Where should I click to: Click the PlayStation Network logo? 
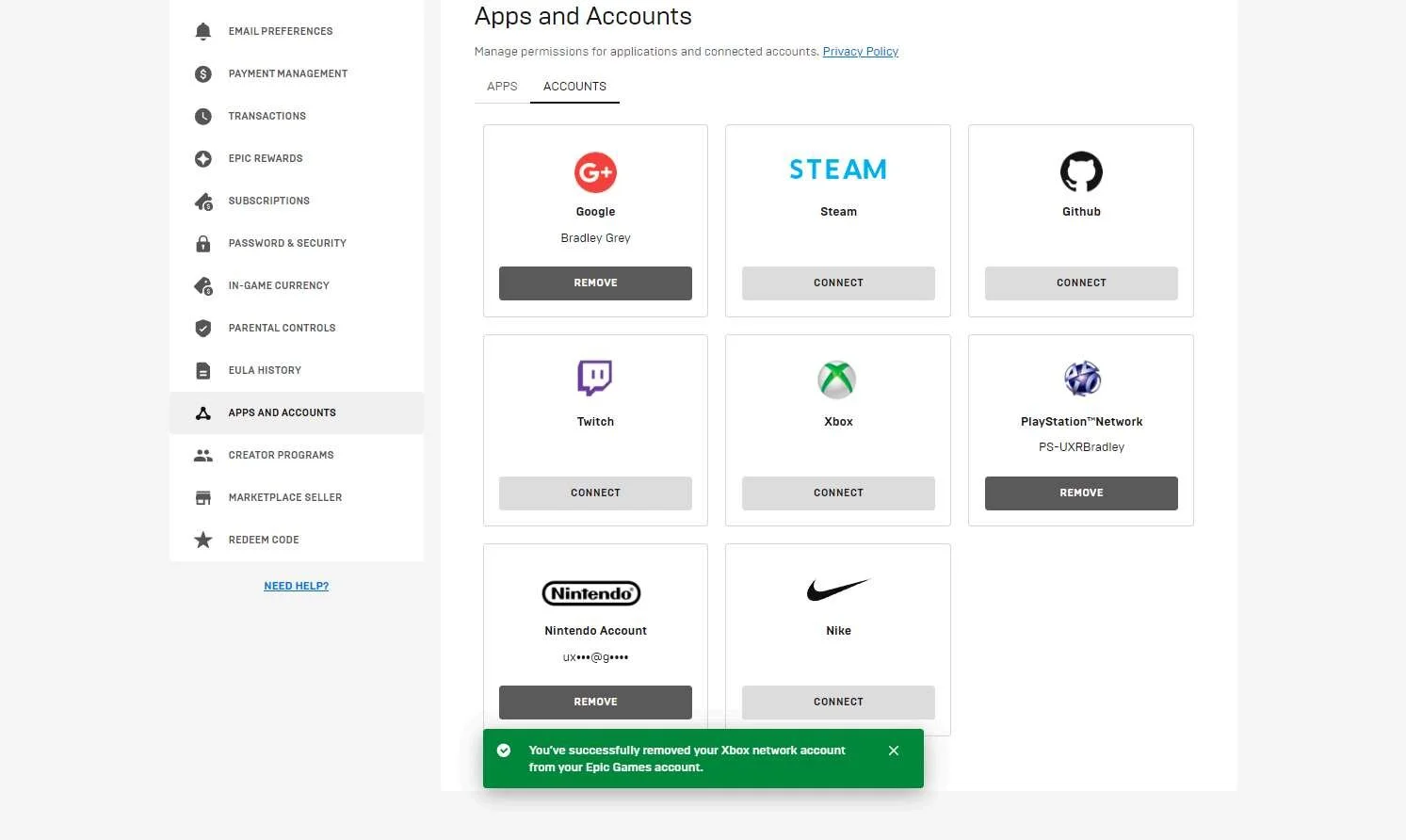(1082, 379)
